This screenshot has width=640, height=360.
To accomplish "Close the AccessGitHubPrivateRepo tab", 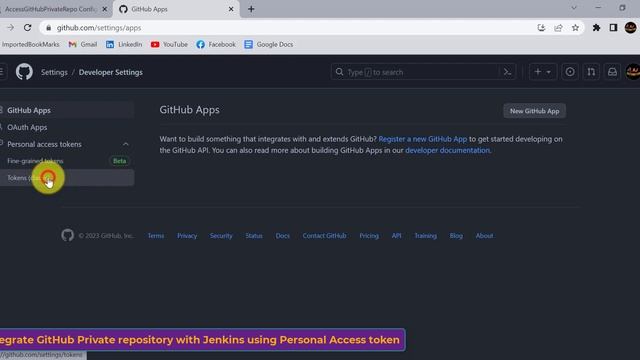I will pos(104,9).
